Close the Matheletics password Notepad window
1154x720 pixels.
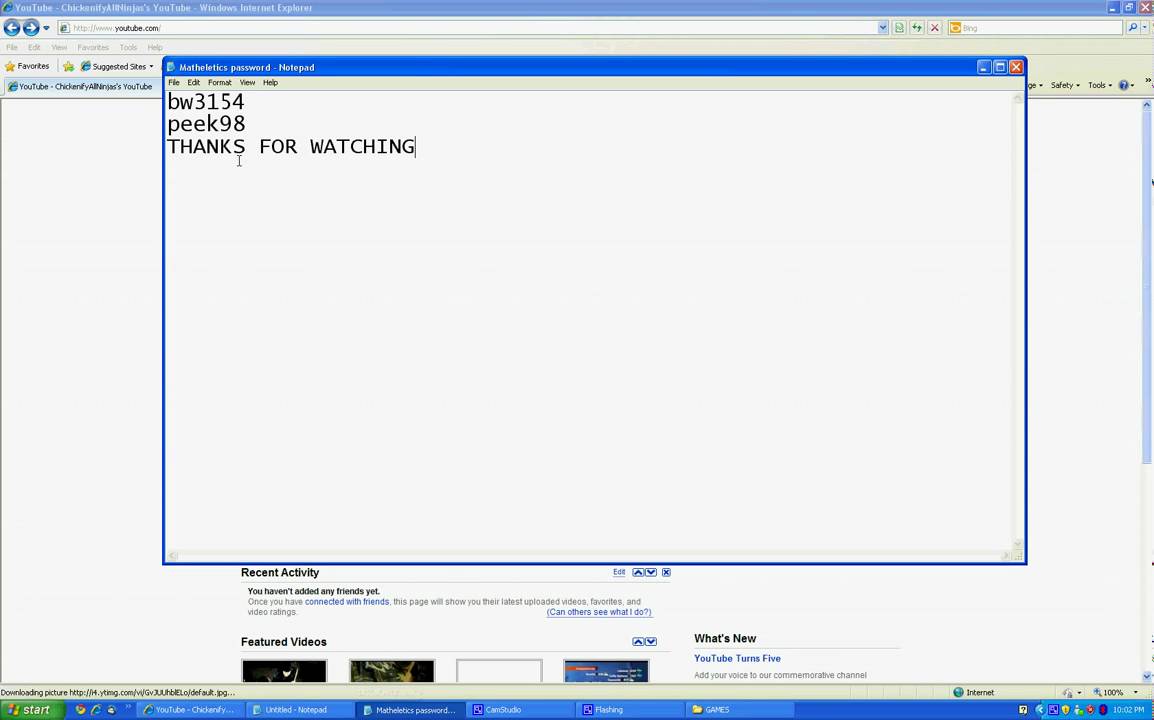(x=1016, y=67)
